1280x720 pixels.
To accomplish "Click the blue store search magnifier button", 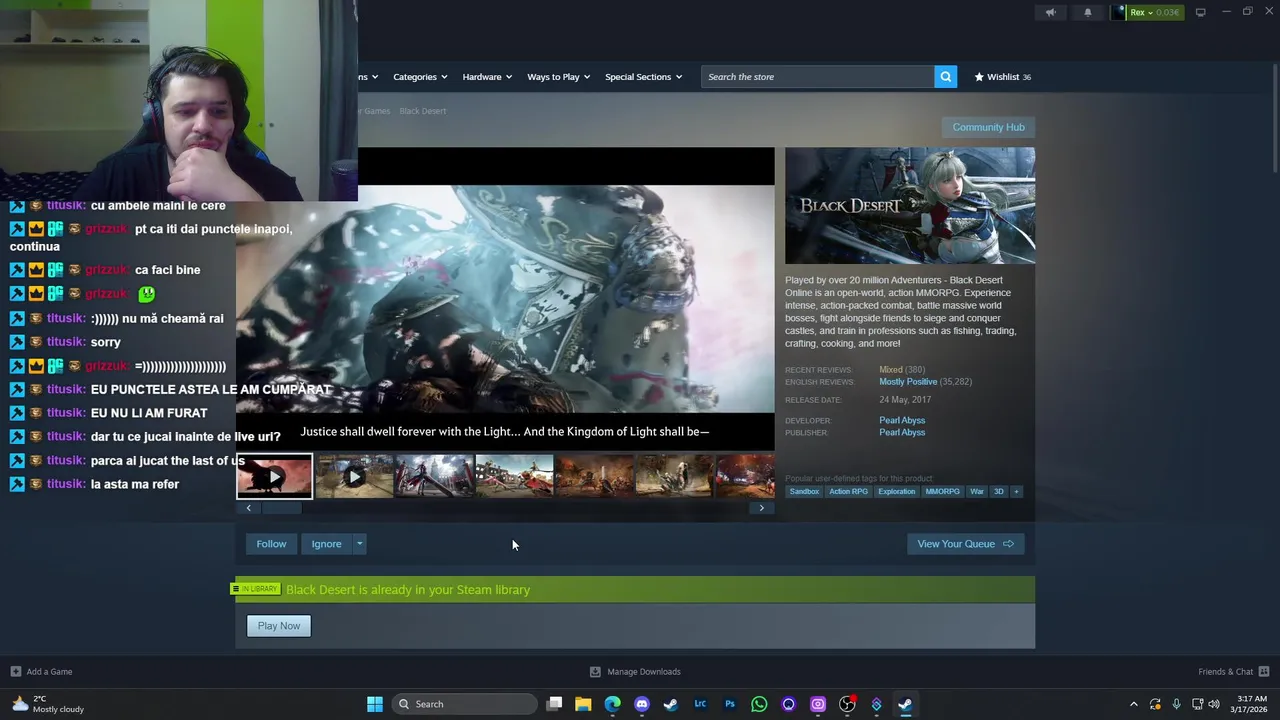I will (x=945, y=77).
